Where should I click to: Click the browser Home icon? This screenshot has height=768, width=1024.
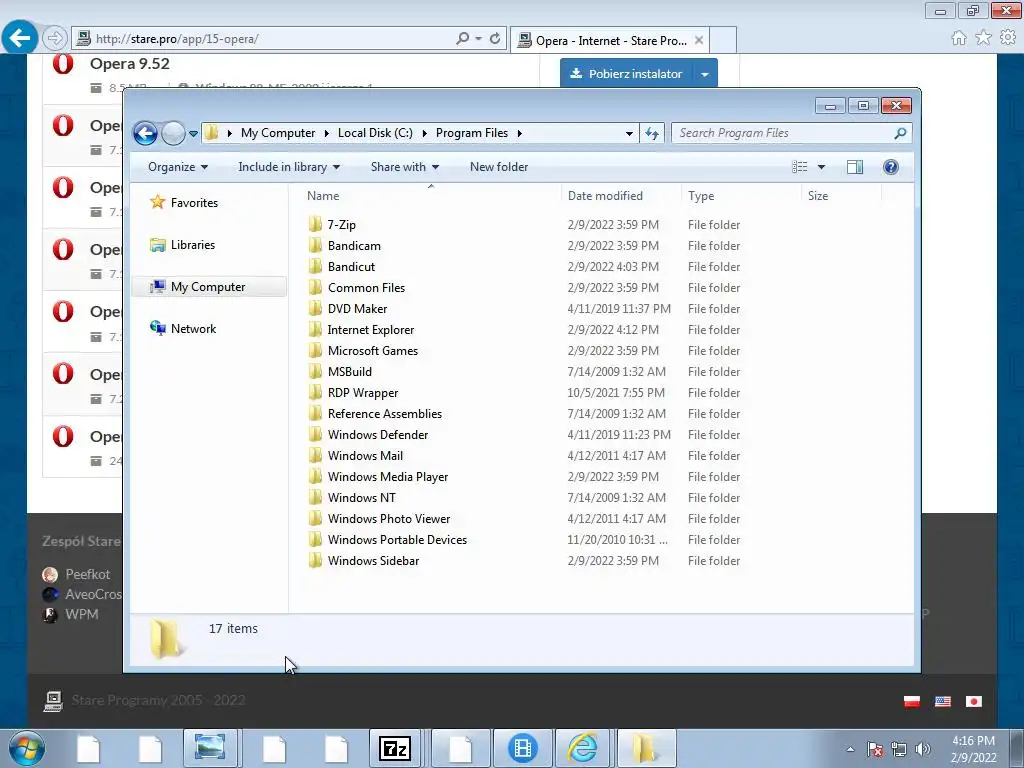[x=959, y=38]
